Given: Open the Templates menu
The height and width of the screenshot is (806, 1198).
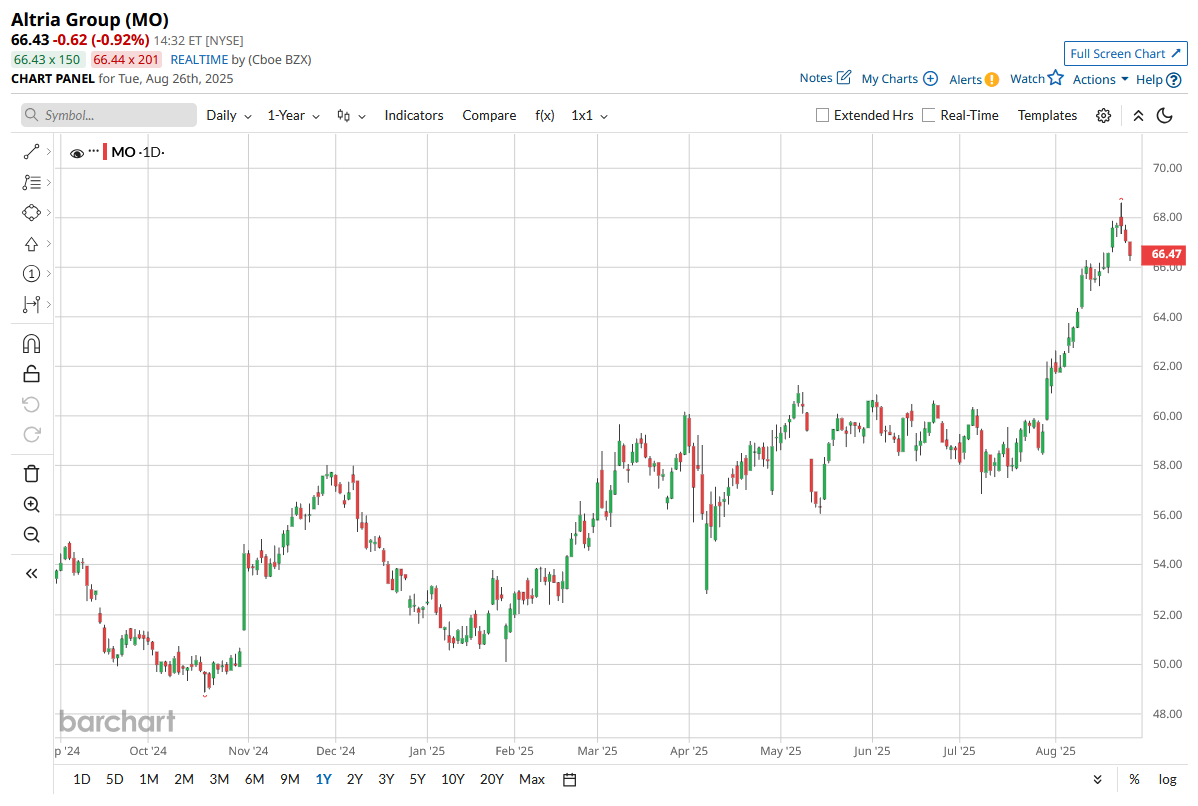Looking at the screenshot, I should [1047, 115].
